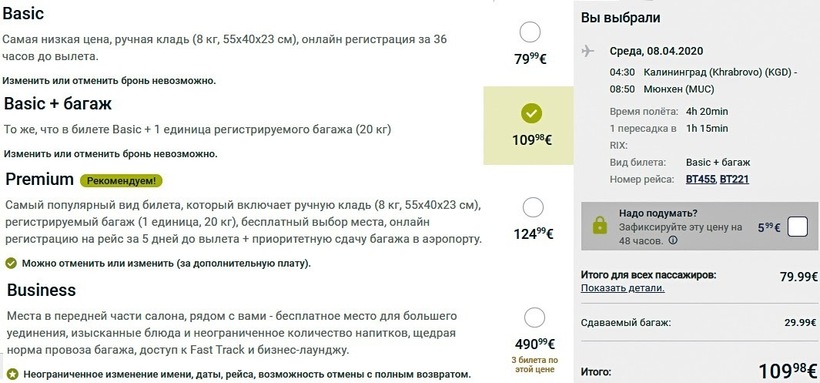
Task: Select the Basic fare radio button
Action: pyautogui.click(x=530, y=32)
